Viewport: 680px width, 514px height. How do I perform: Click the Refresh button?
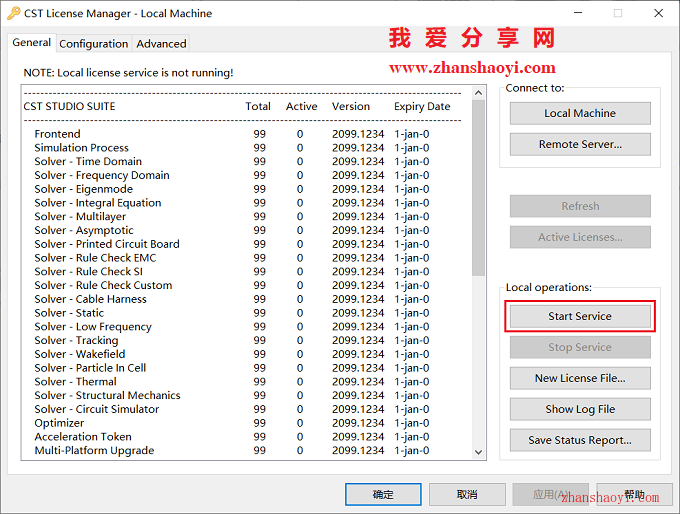click(x=580, y=206)
